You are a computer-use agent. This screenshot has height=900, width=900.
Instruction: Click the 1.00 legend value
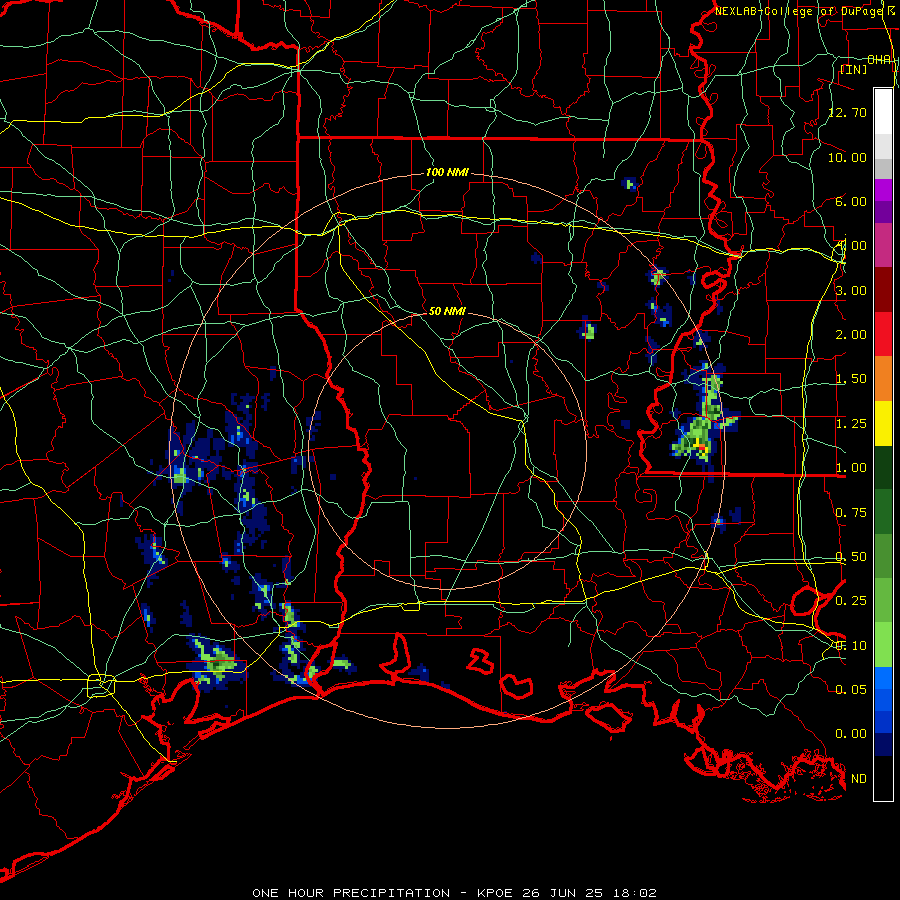[851, 468]
